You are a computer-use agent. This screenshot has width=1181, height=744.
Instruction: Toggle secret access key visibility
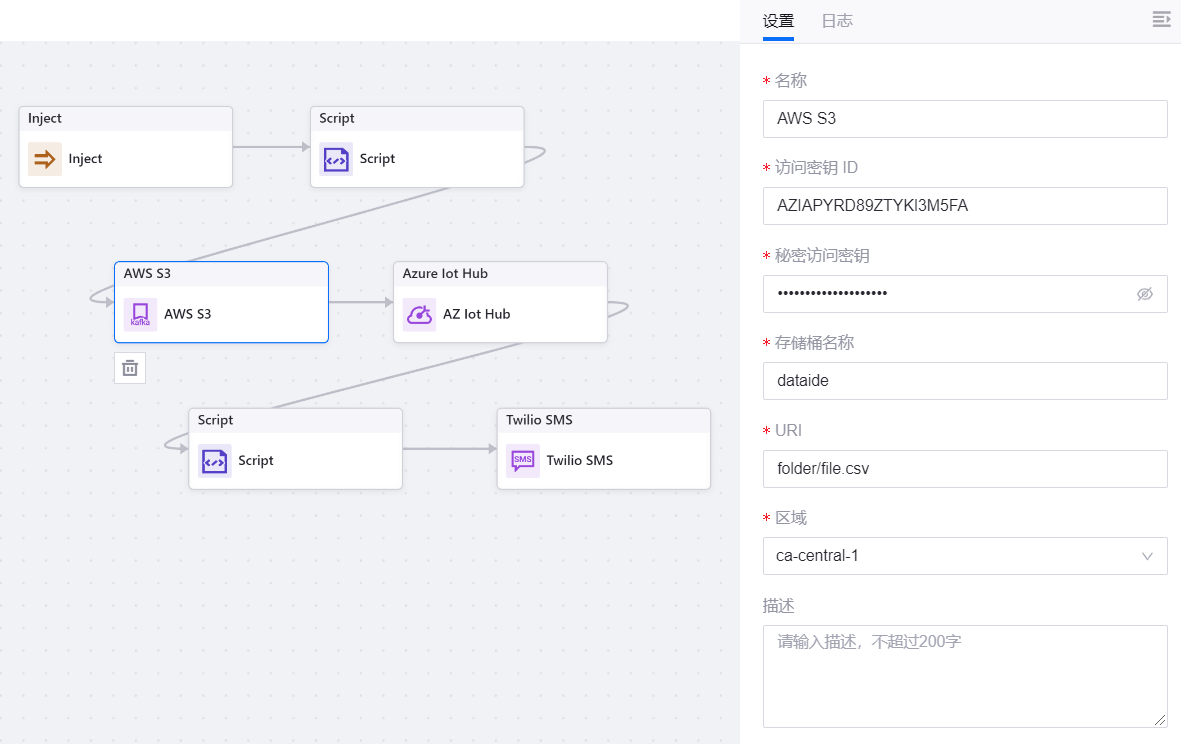click(1145, 294)
